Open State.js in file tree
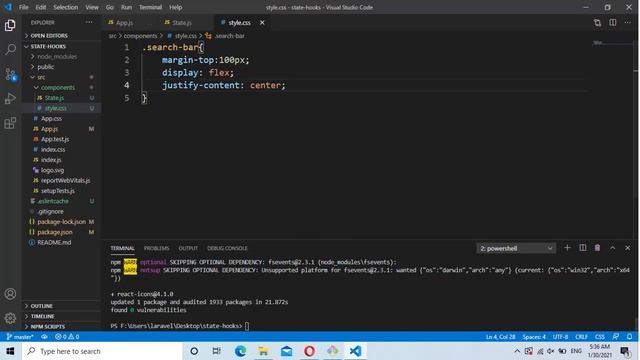The height and width of the screenshot is (360, 640). (x=54, y=98)
